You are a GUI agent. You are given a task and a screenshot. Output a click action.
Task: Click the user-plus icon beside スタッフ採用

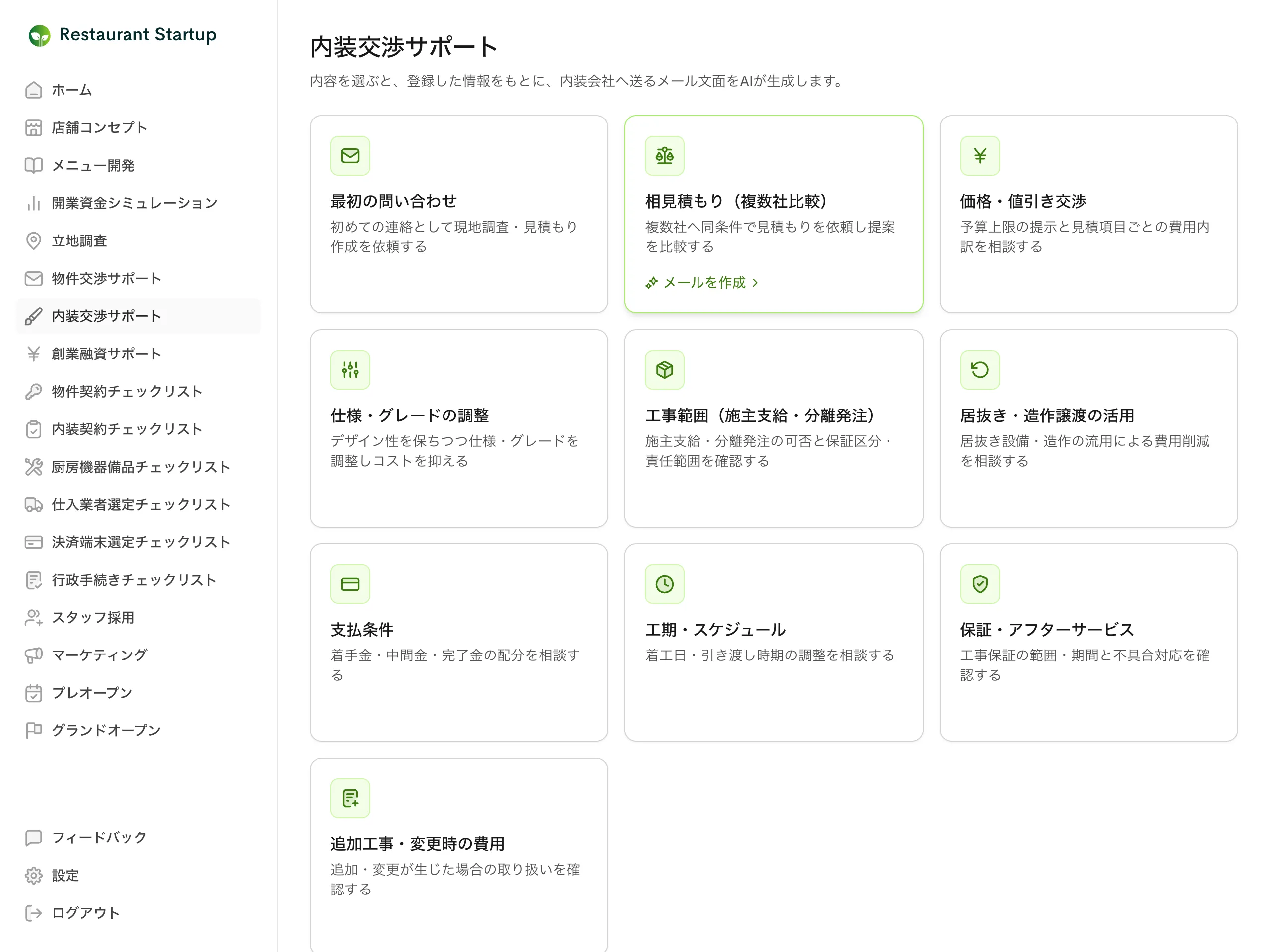(34, 617)
